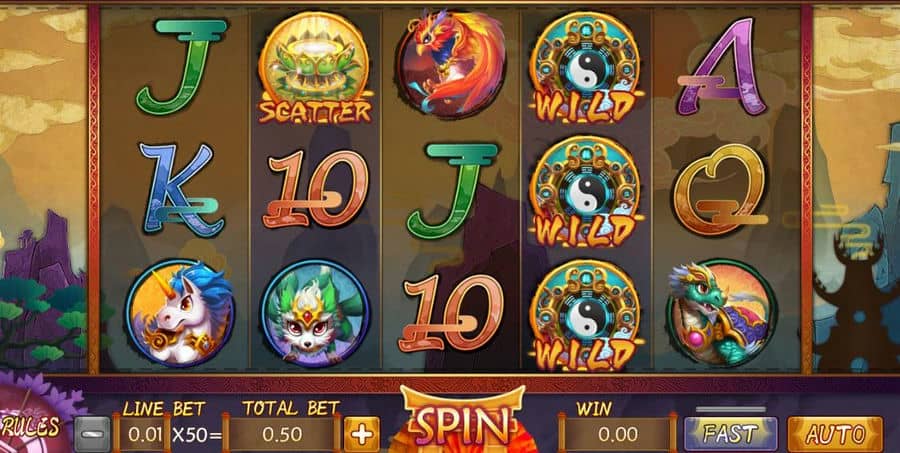The image size is (900, 453).
Task: Select the blue K card symbol
Action: 179,189
